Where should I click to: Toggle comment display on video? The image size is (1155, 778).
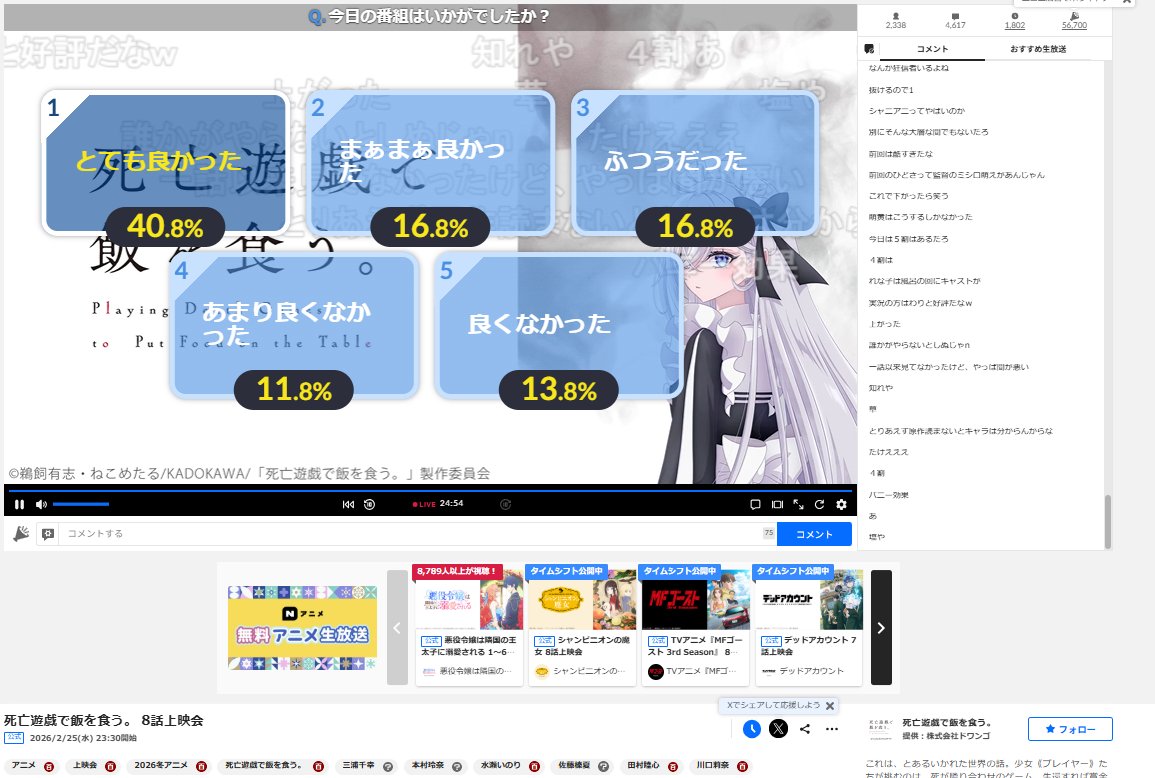755,505
